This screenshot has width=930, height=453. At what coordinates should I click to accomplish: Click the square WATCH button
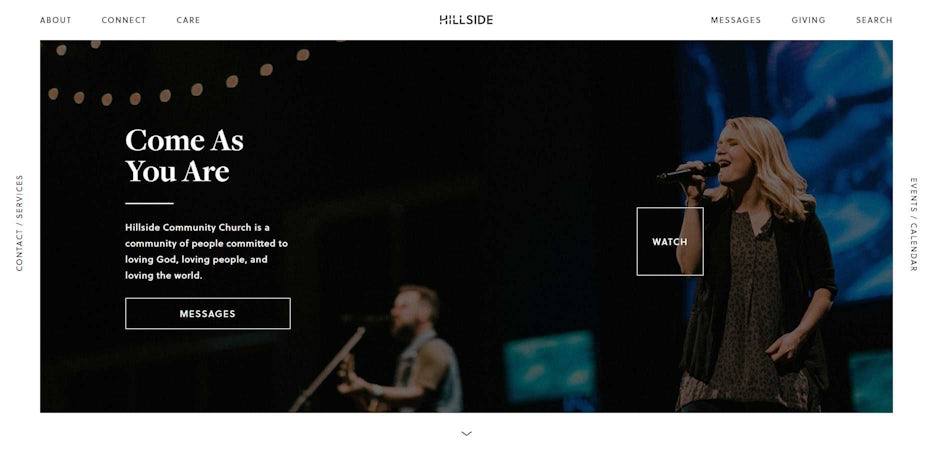pos(670,241)
